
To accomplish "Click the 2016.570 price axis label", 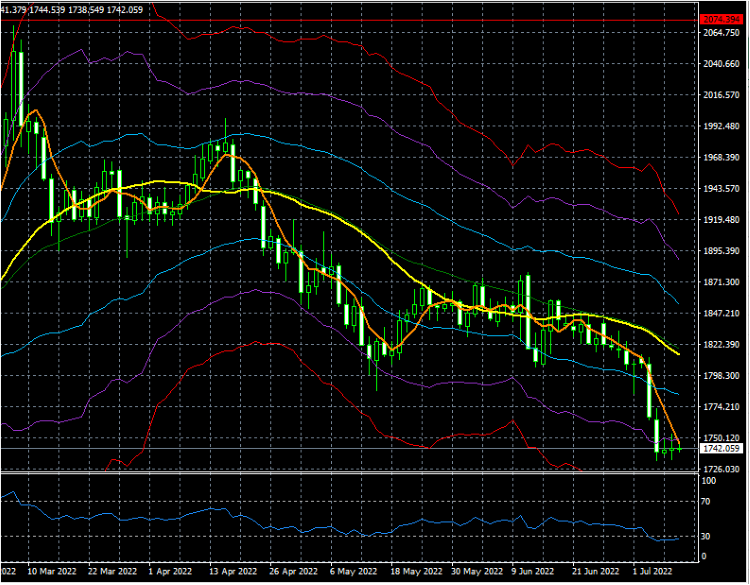I will click(721, 95).
